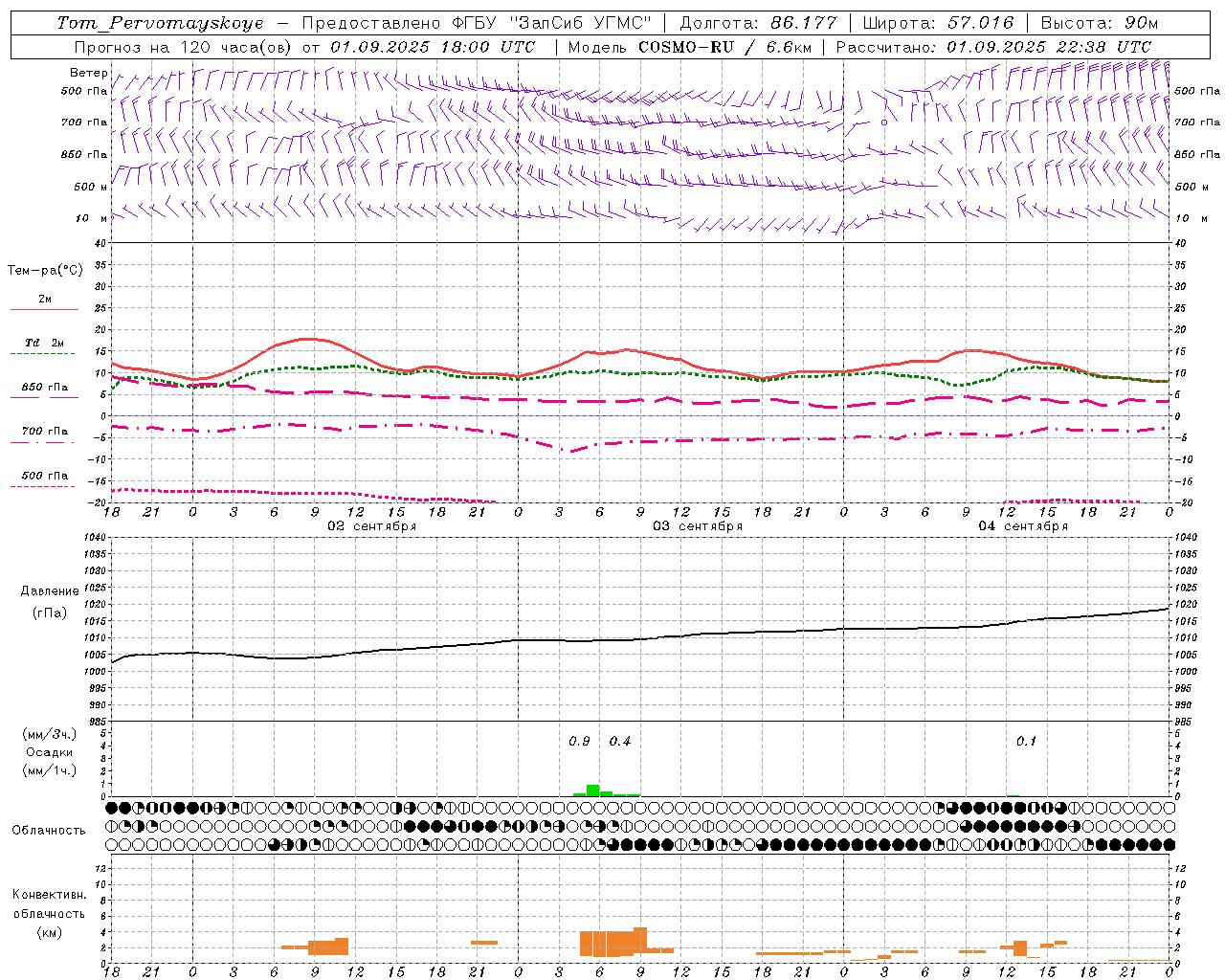Click the 'Осадки' precipitation label
This screenshot has width=1225, height=980.
(50, 752)
